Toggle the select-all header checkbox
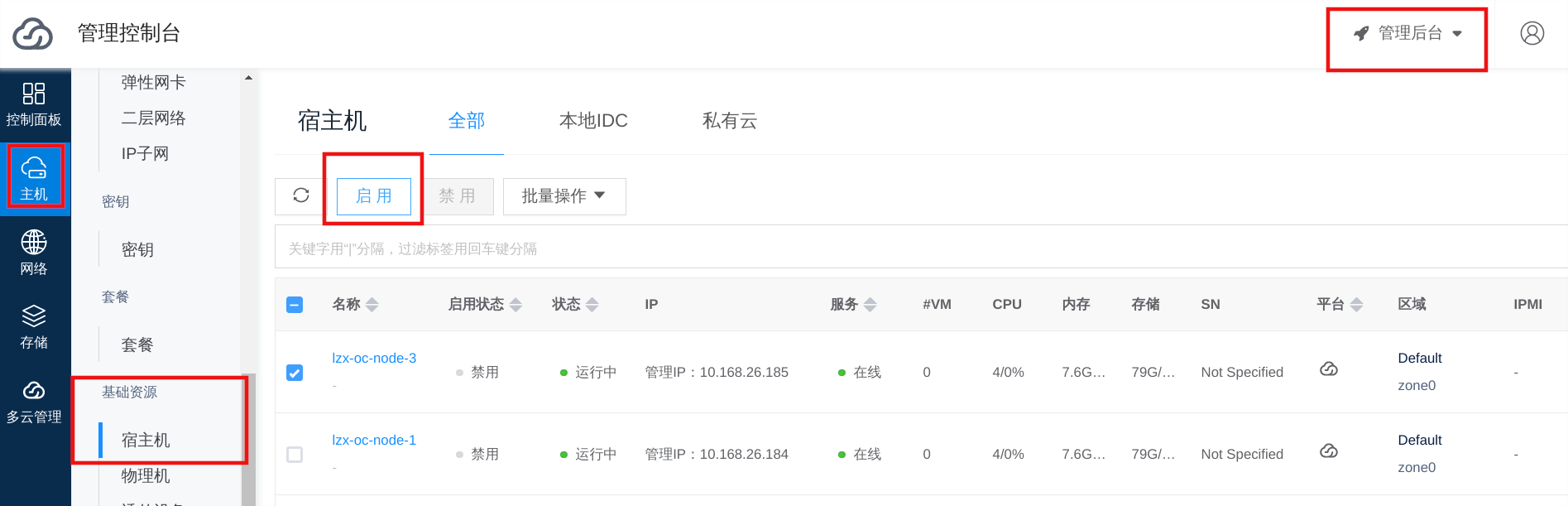The width and height of the screenshot is (1568, 506). pyautogui.click(x=295, y=305)
